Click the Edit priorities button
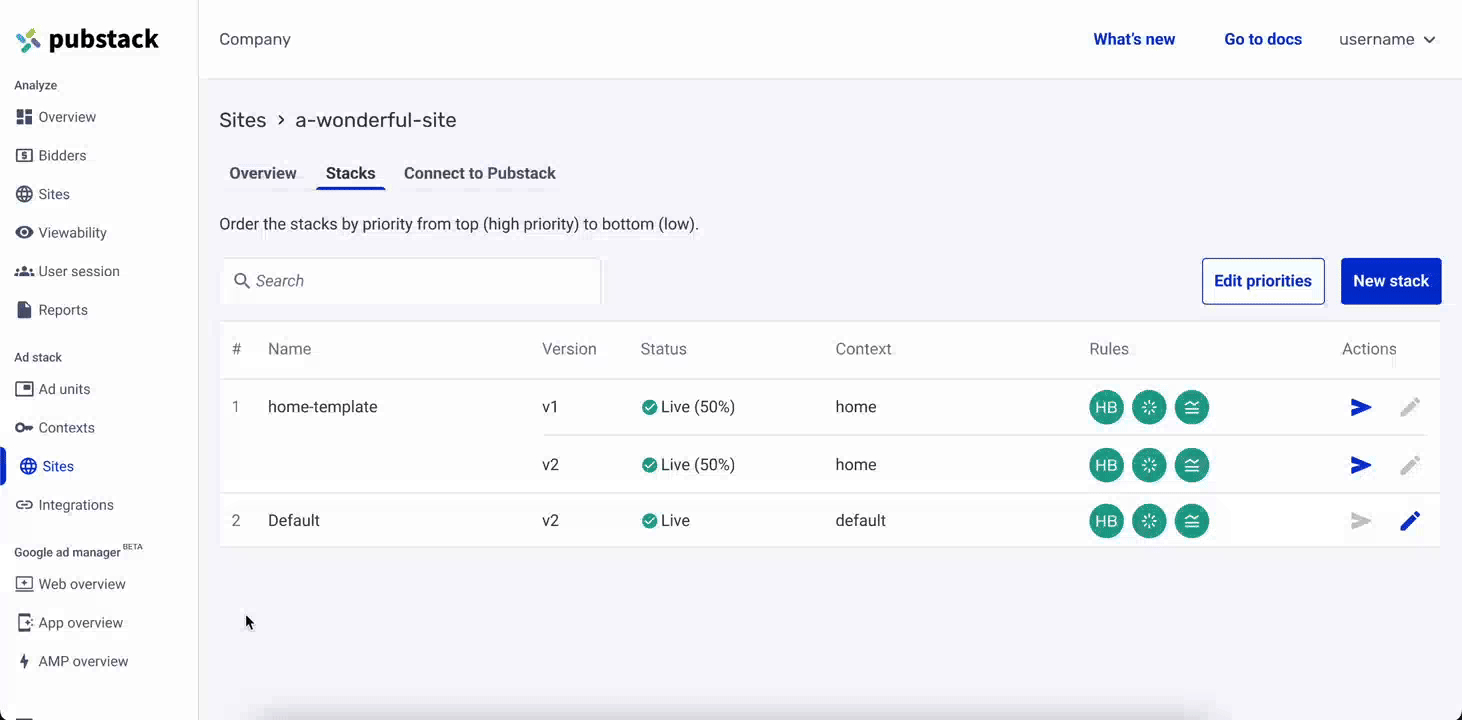This screenshot has width=1462, height=720. tap(1263, 281)
